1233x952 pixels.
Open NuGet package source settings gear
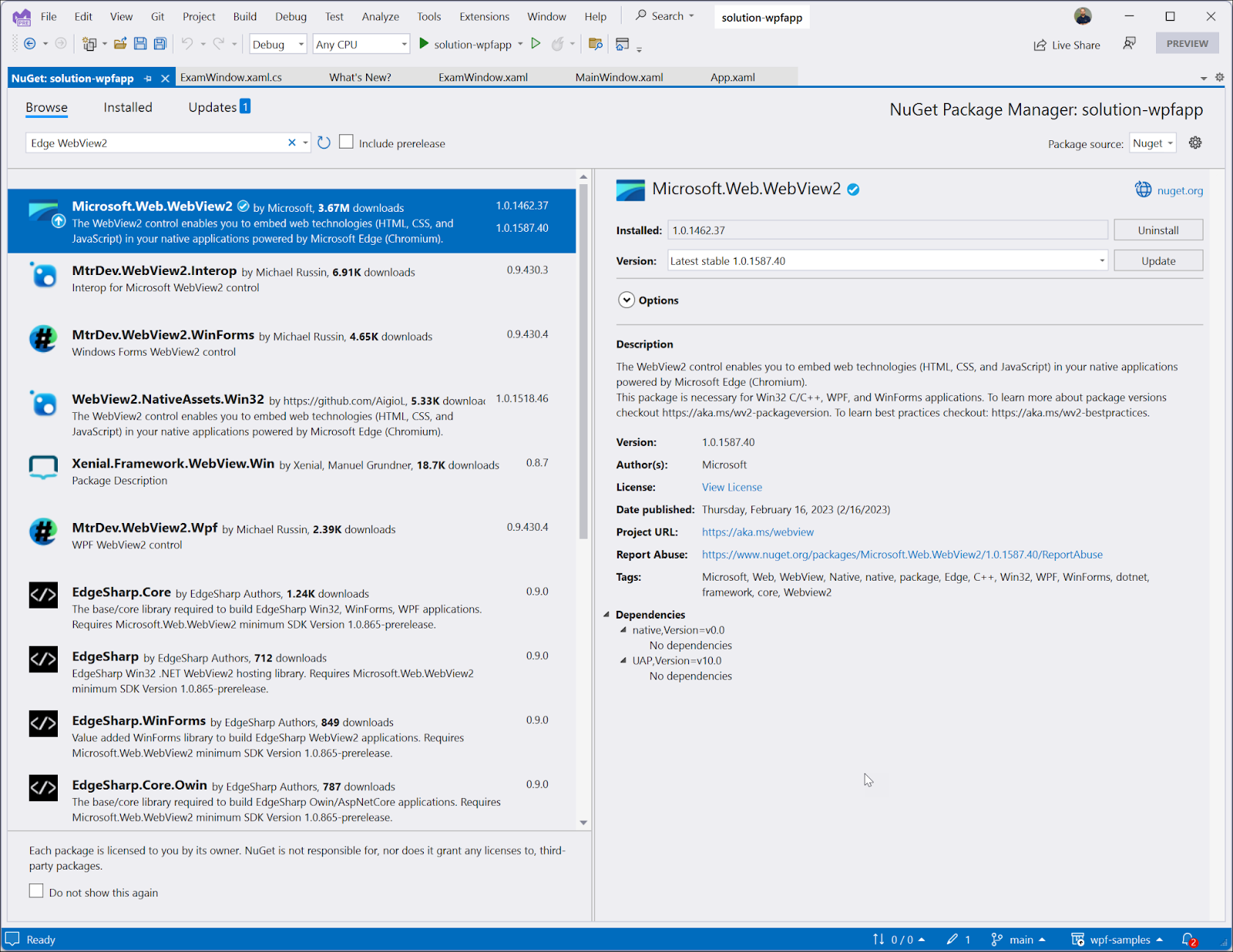(x=1195, y=142)
